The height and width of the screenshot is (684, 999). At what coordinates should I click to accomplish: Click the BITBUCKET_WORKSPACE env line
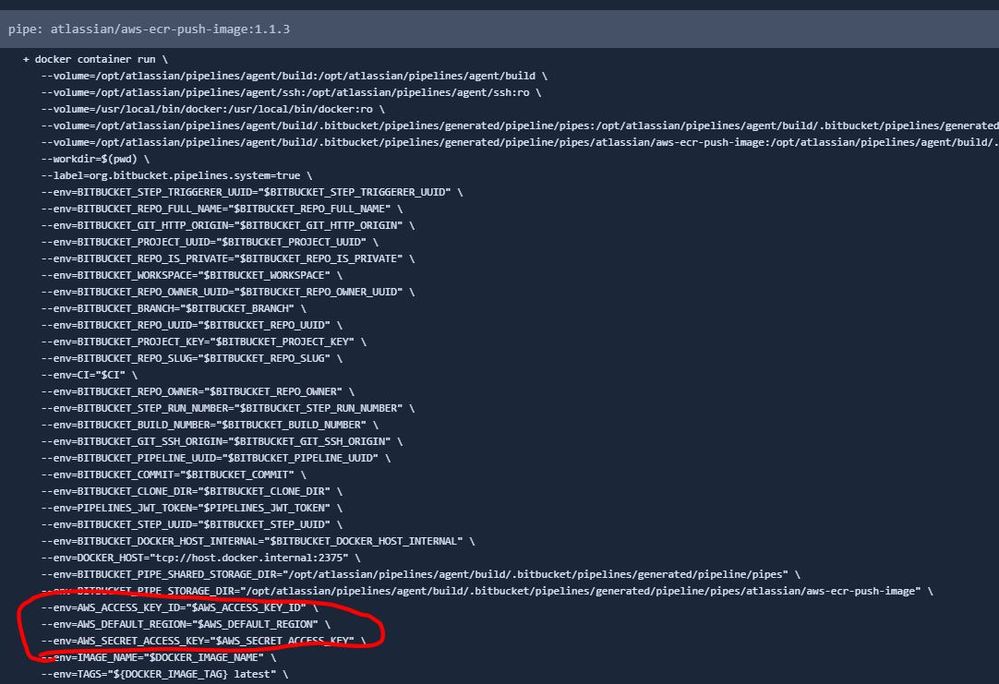[192, 275]
